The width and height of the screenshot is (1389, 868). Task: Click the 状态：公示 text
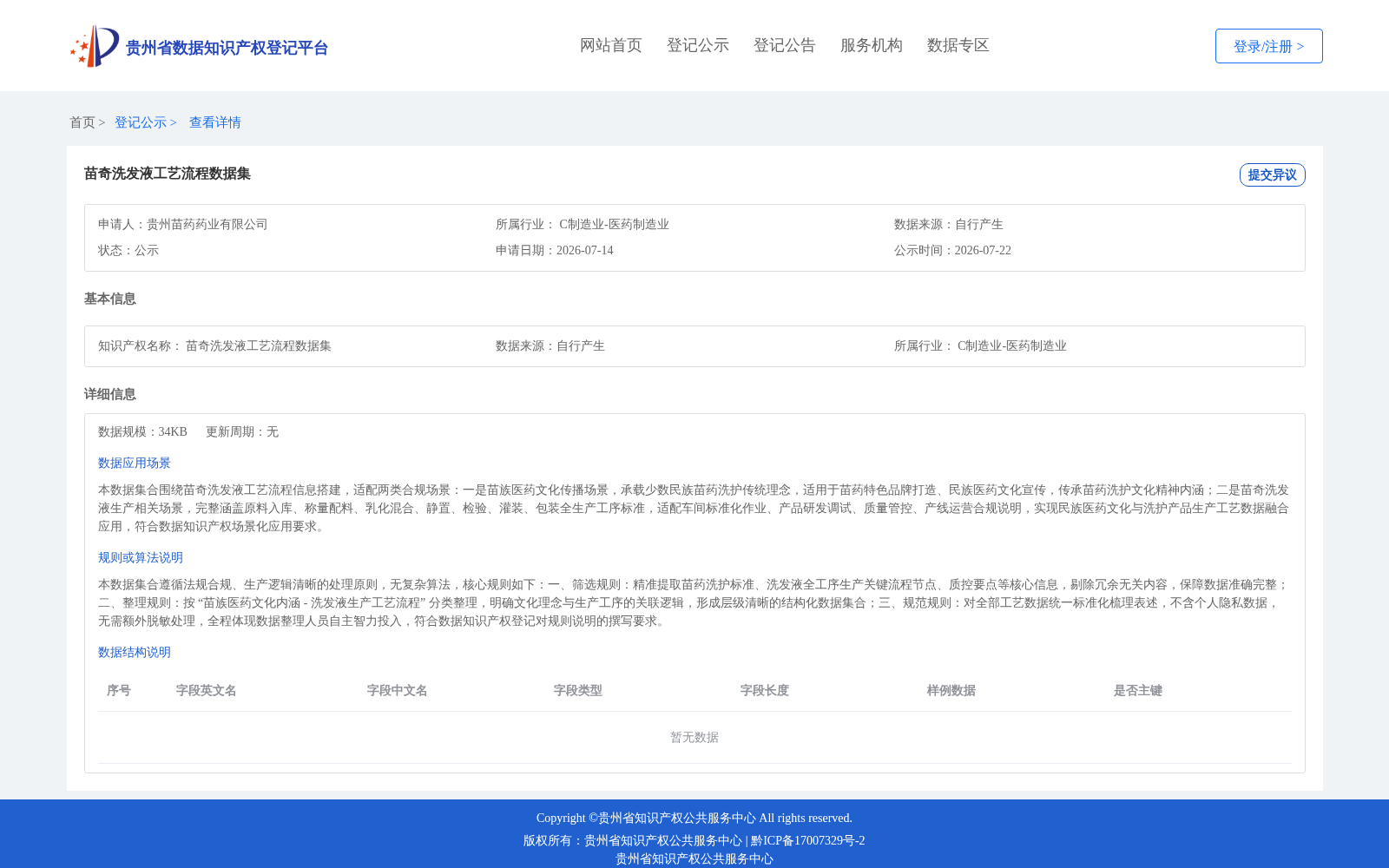[128, 250]
